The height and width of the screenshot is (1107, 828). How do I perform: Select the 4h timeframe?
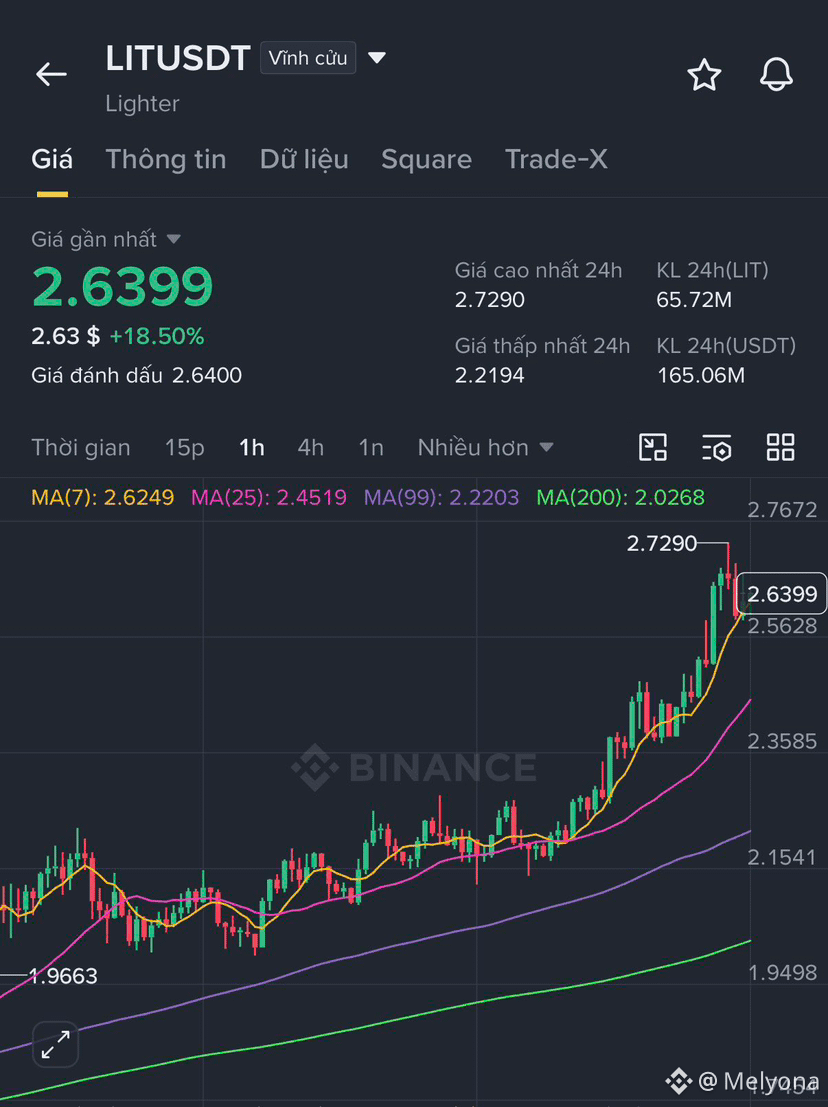pos(311,448)
